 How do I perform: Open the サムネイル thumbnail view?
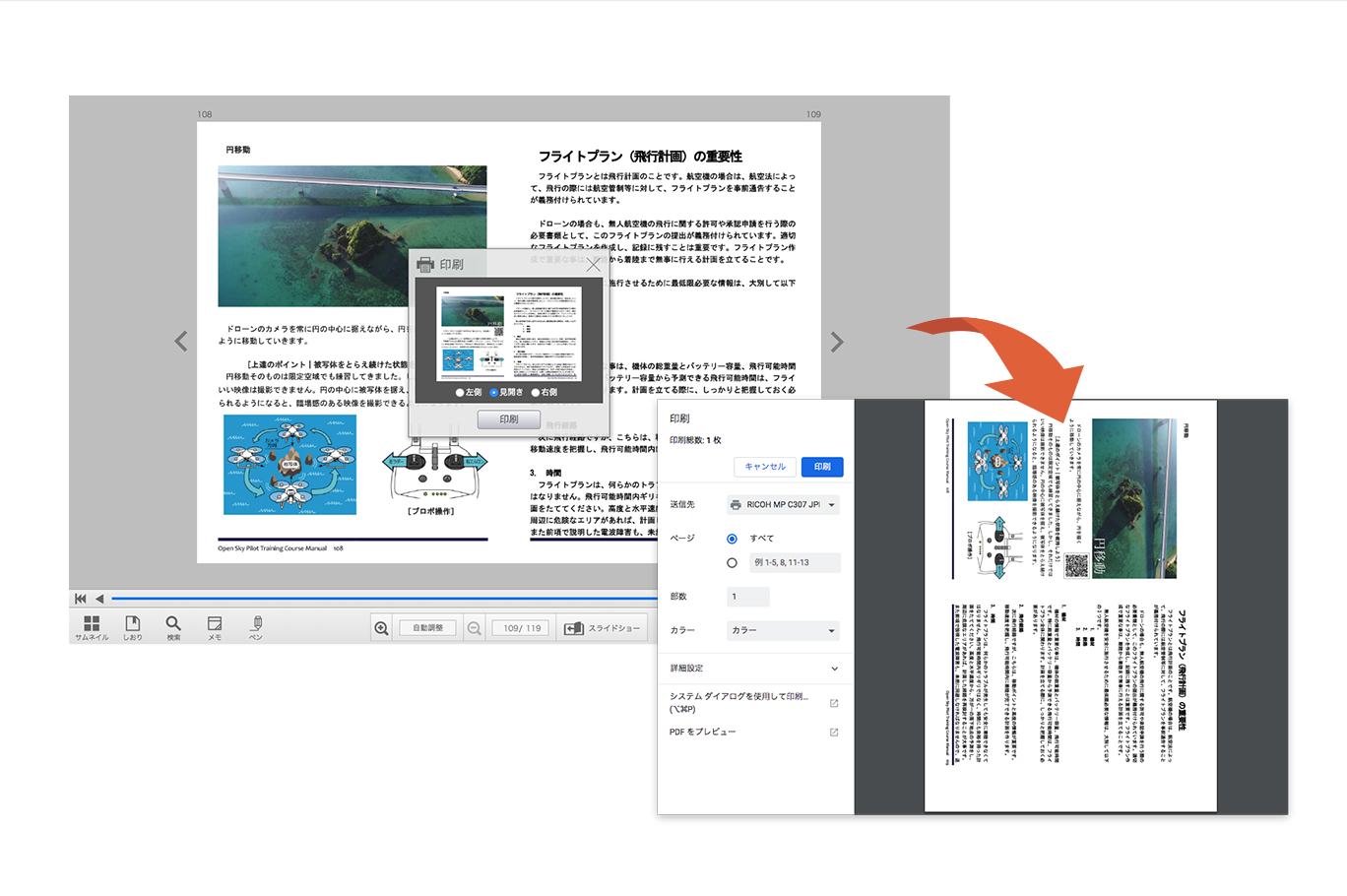click(92, 626)
